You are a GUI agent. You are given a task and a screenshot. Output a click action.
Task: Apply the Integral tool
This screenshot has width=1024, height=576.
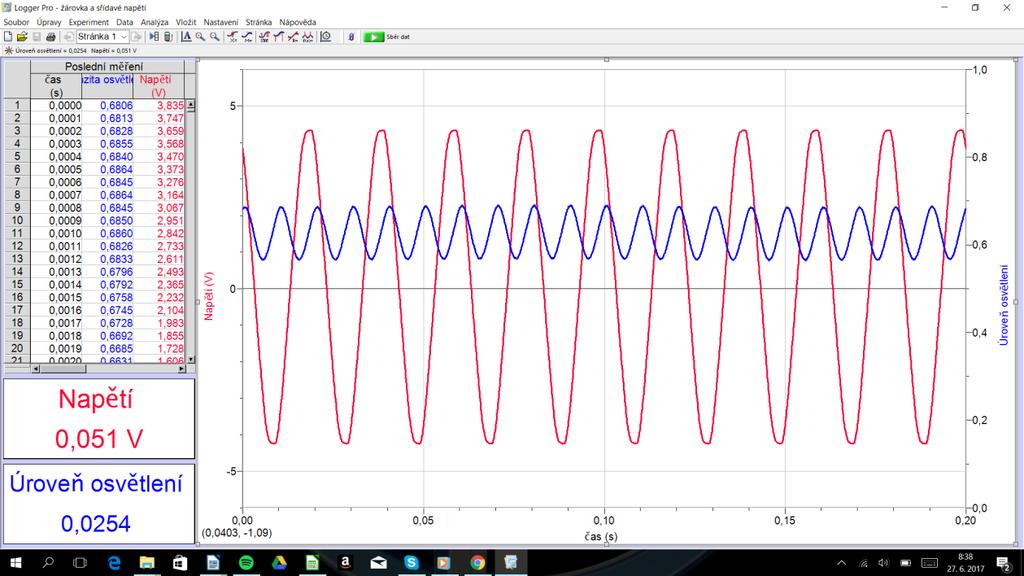pos(279,37)
